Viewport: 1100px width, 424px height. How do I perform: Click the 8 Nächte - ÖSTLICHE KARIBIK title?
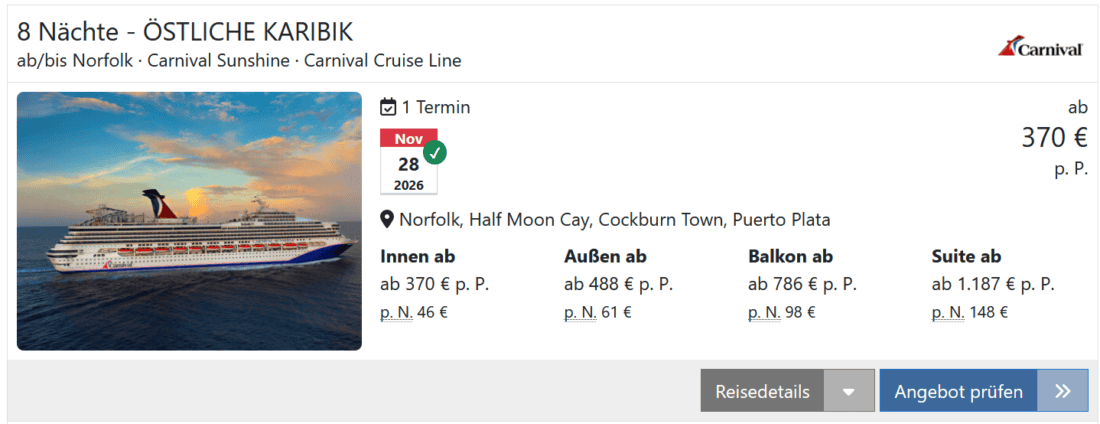(x=185, y=32)
